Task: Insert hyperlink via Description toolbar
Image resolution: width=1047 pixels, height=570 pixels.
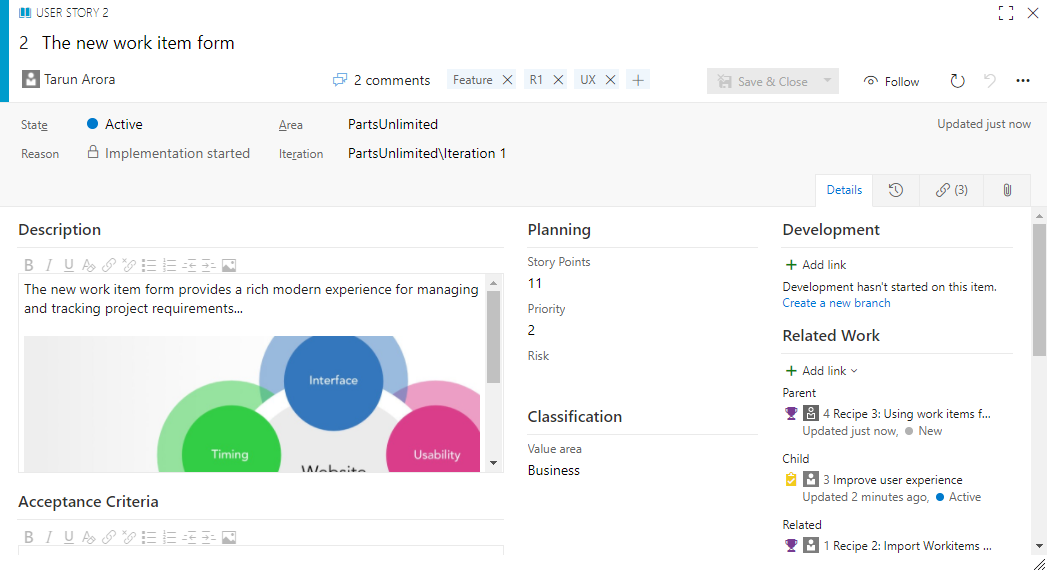Action: click(x=109, y=266)
